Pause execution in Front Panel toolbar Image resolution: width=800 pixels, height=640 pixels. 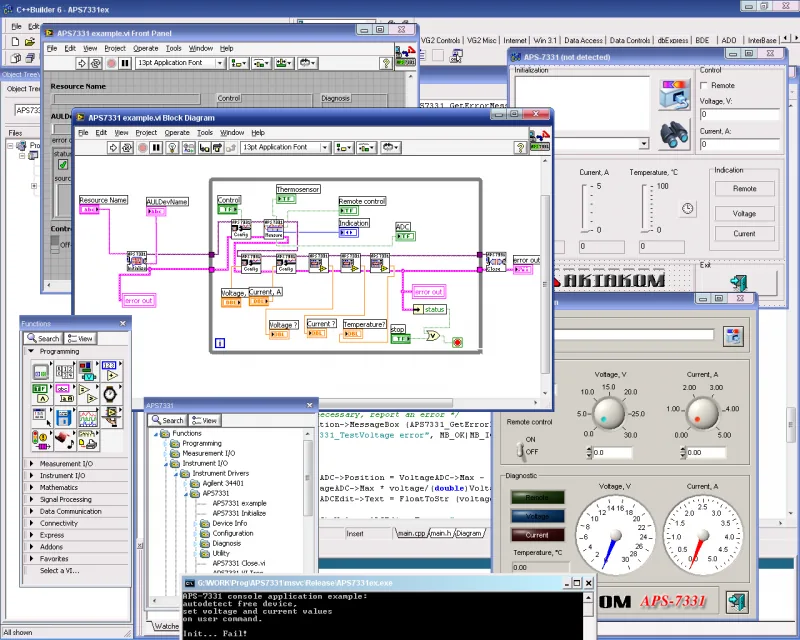point(125,63)
